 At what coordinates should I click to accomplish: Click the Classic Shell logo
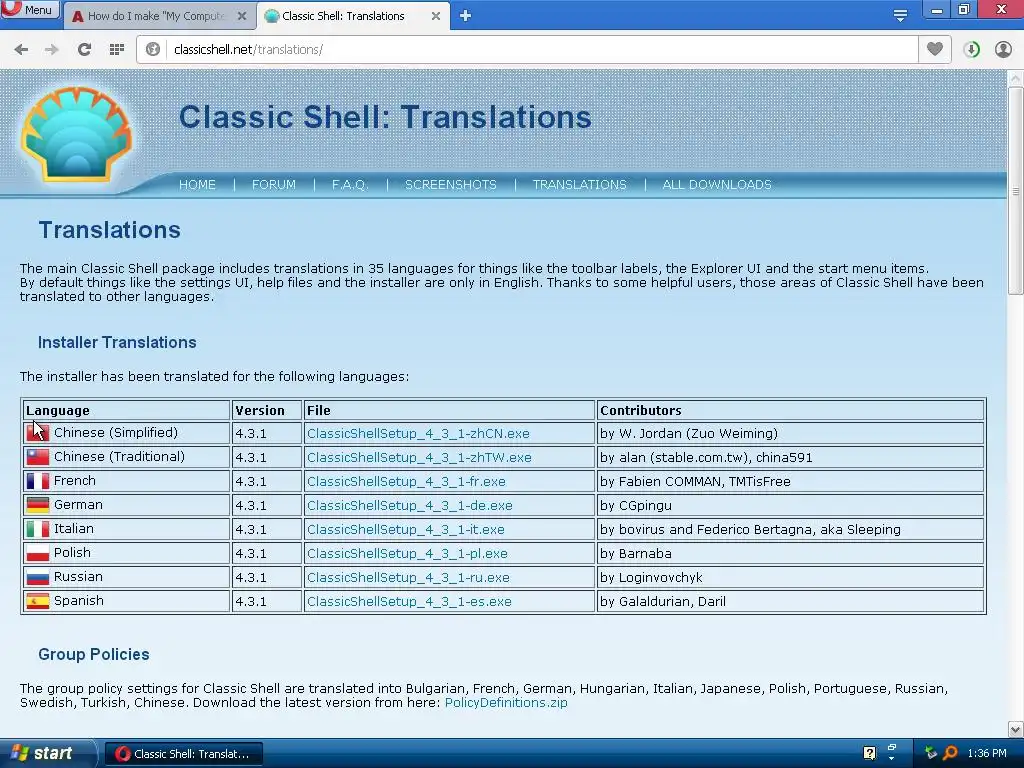tap(76, 133)
